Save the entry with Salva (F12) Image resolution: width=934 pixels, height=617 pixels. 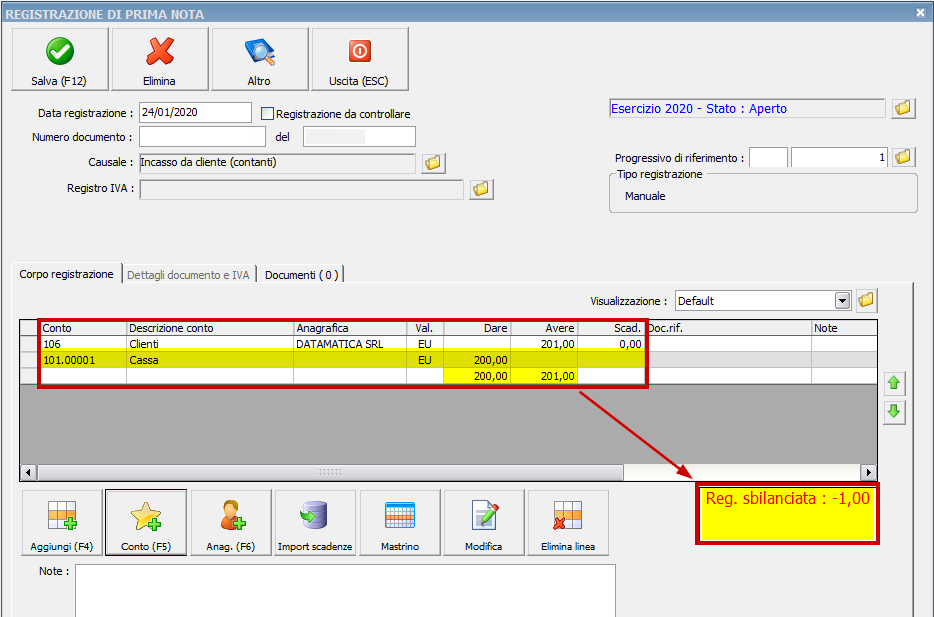60,59
